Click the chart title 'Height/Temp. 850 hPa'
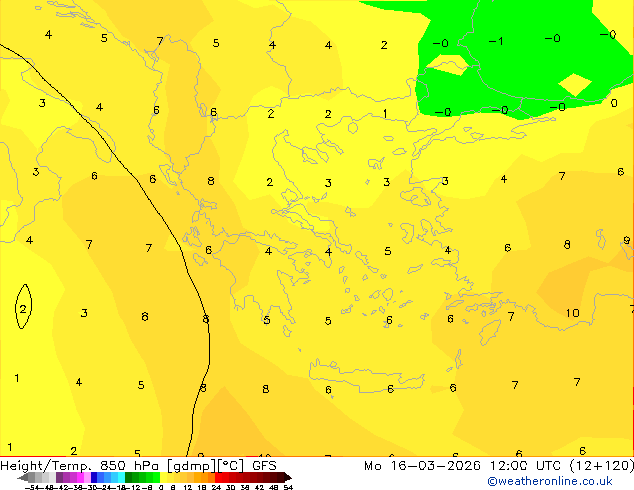The height and width of the screenshot is (490, 634). pyautogui.click(x=81, y=466)
